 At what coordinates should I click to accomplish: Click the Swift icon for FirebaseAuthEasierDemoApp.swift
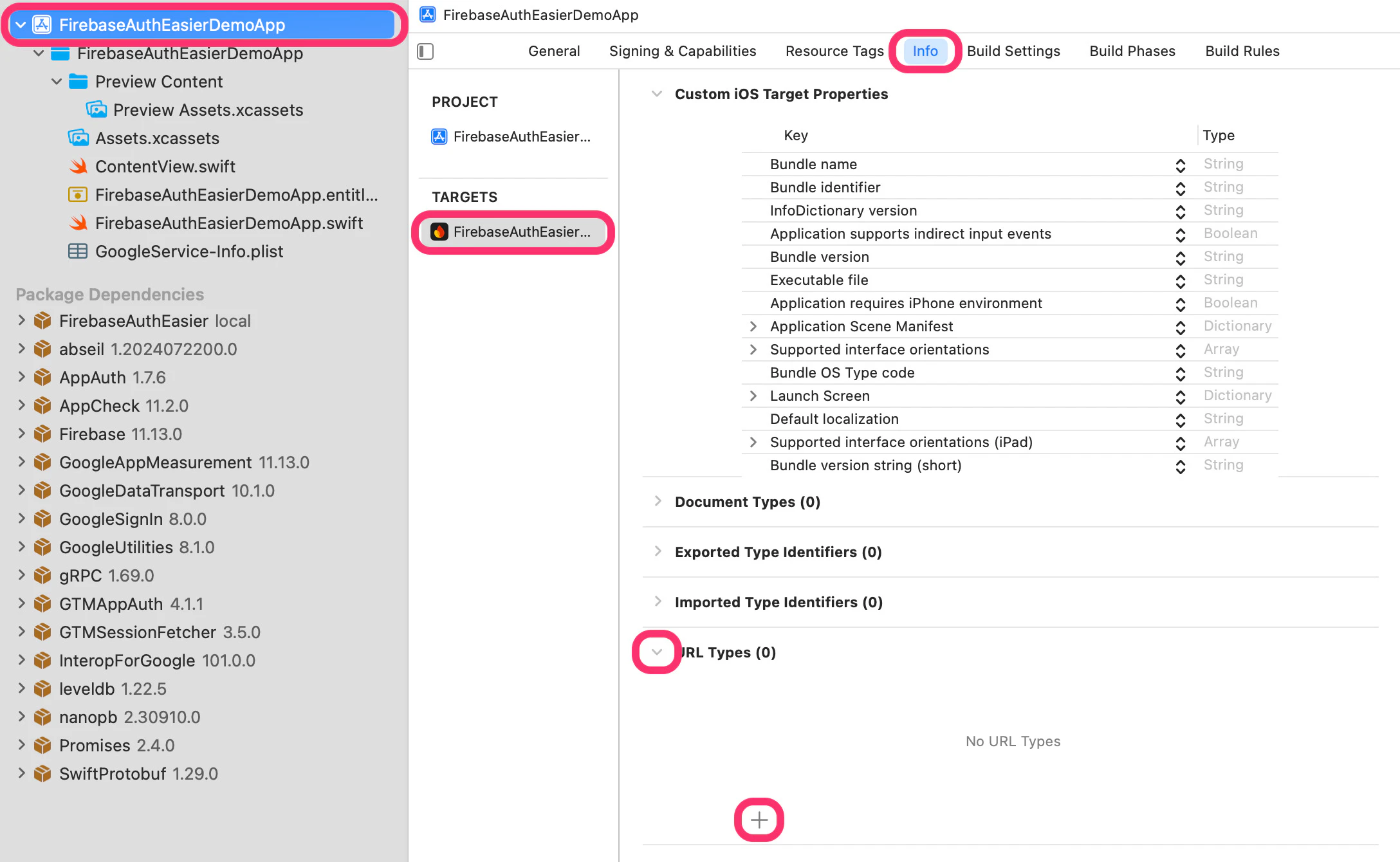[78, 223]
